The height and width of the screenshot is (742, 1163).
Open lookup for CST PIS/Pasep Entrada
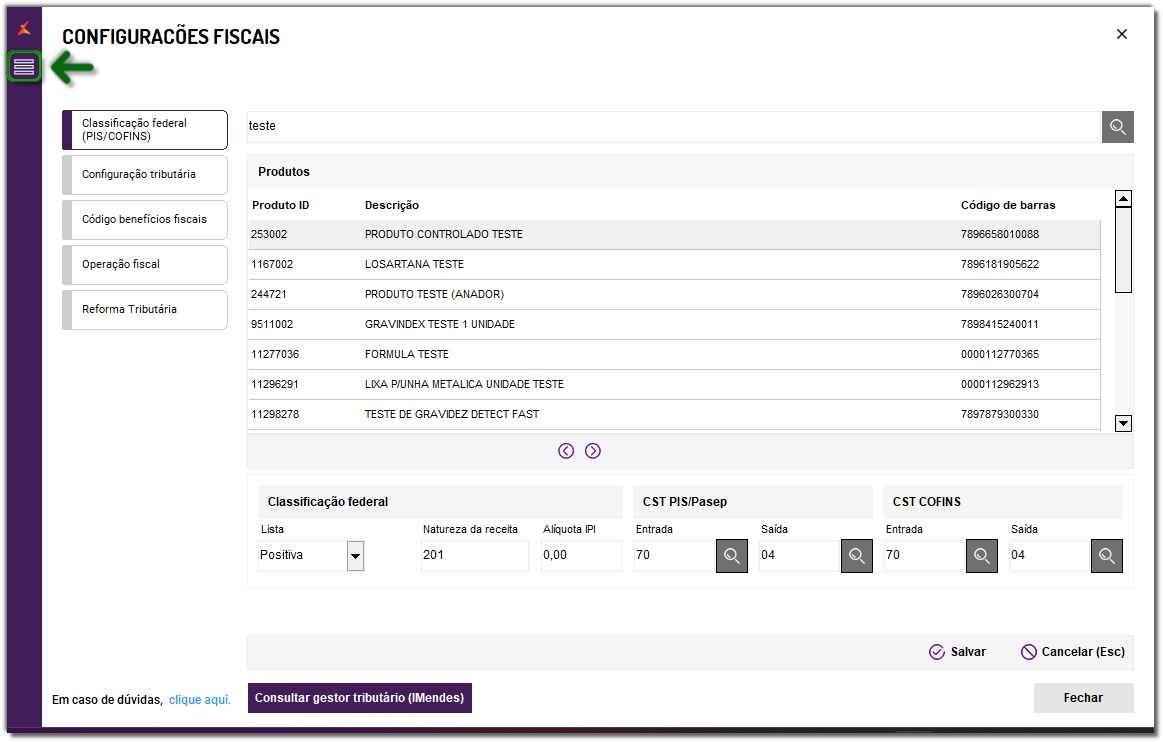[731, 556]
